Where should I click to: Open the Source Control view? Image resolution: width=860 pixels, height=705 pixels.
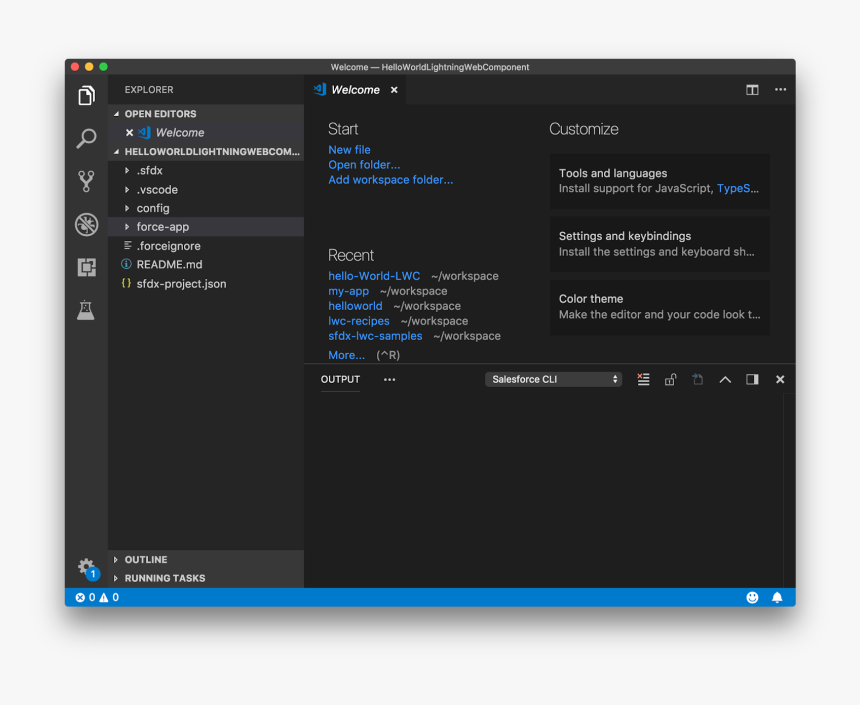pos(86,181)
